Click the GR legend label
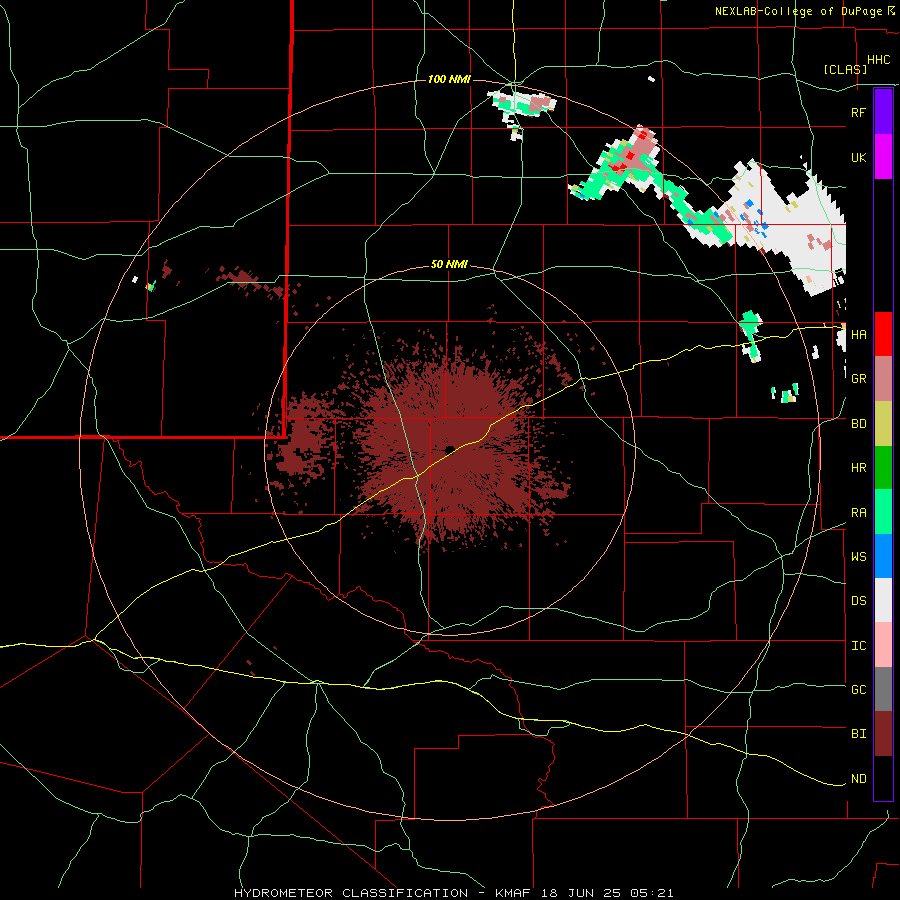 (x=858, y=379)
